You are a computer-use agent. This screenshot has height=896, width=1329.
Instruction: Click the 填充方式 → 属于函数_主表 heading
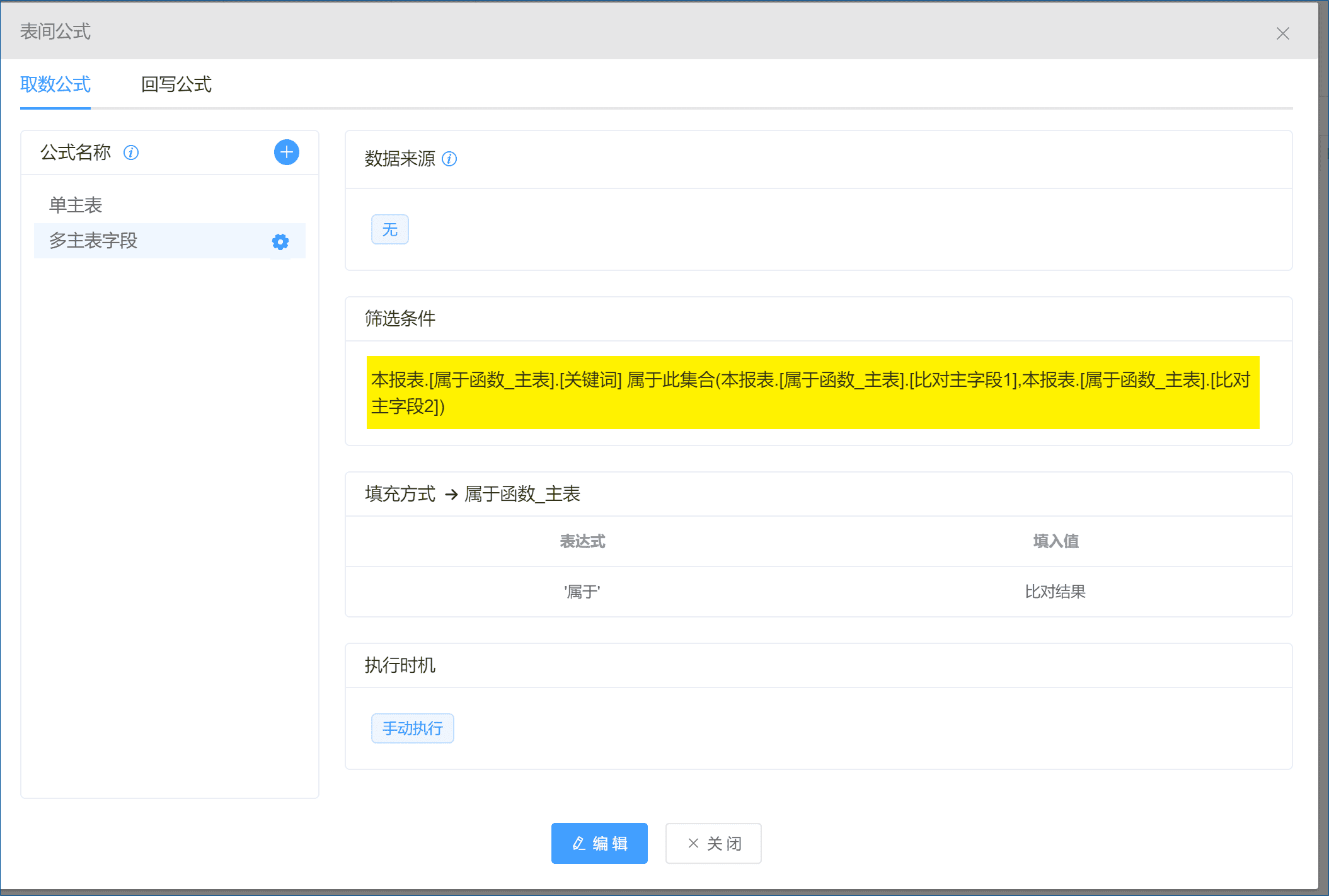click(x=473, y=494)
